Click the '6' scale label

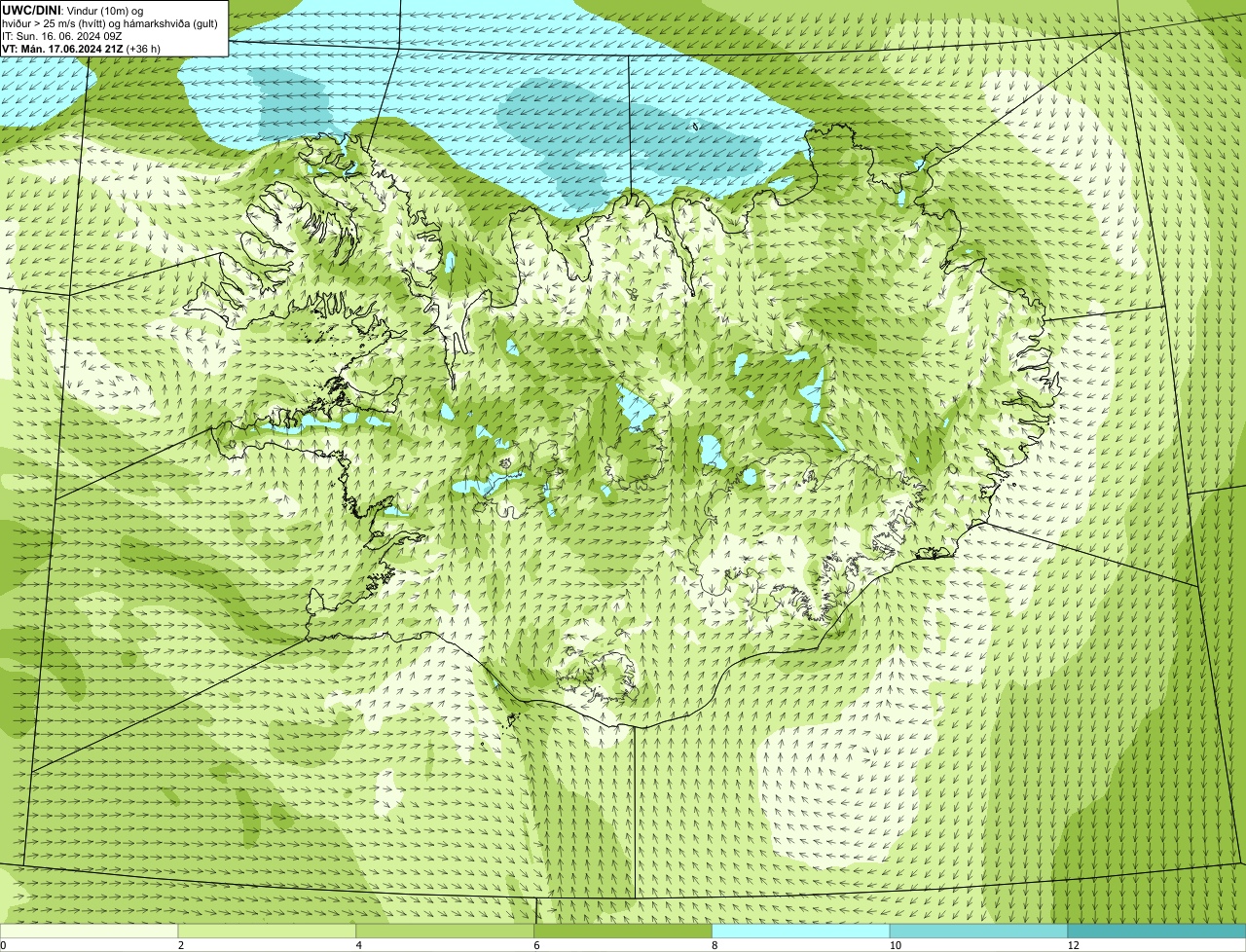point(536,945)
